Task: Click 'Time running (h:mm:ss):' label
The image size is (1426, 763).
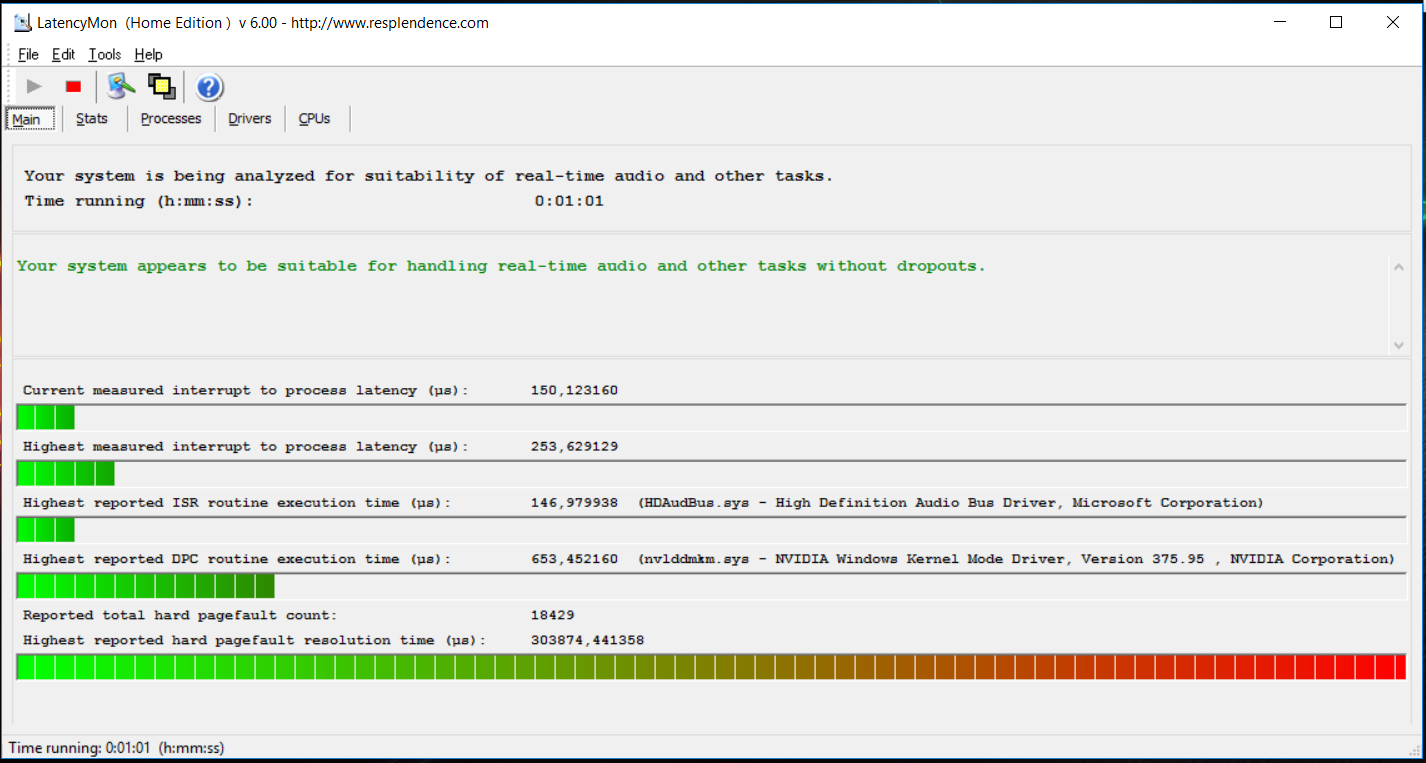Action: click(139, 201)
